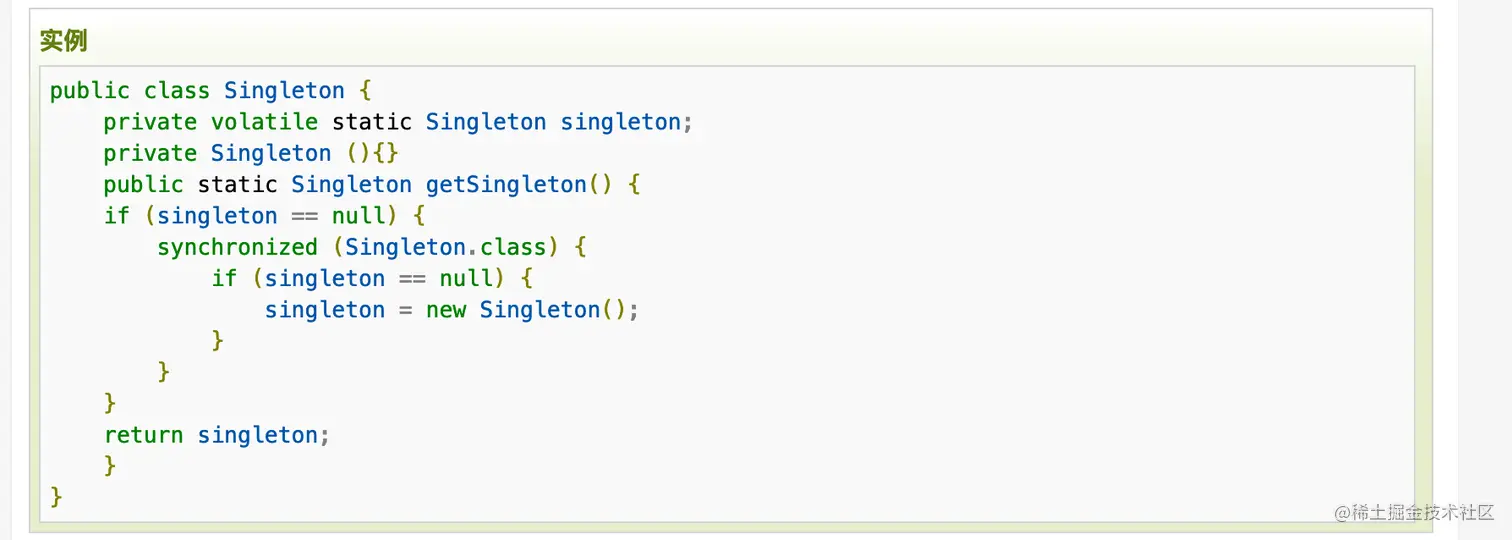Click the "new" keyword
1512x540 pixels.
pos(446,310)
